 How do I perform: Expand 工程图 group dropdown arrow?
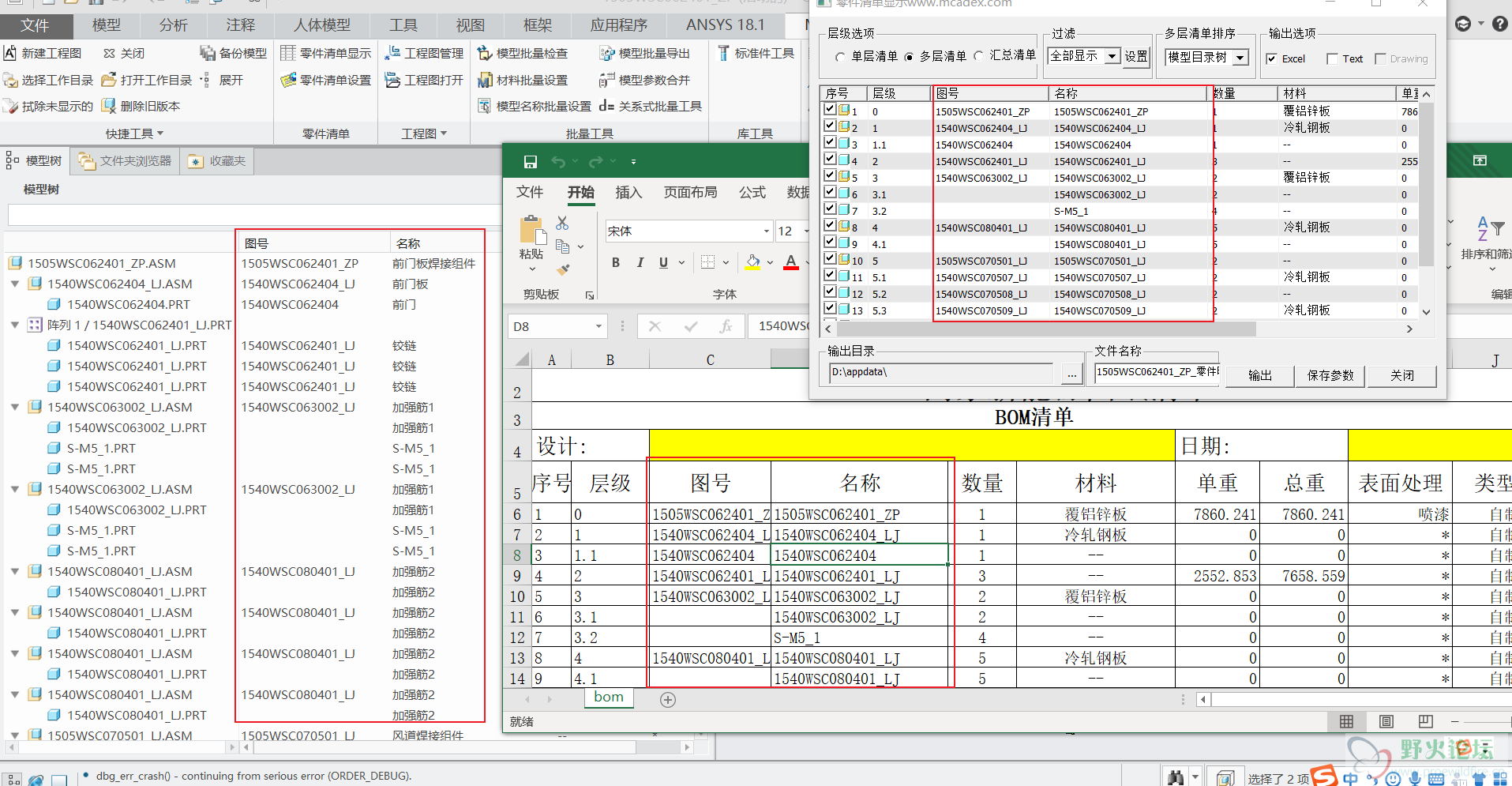point(443,134)
